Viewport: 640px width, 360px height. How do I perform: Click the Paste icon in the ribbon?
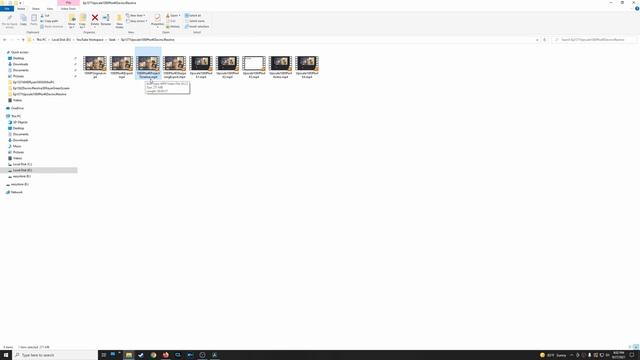pos(34,18)
